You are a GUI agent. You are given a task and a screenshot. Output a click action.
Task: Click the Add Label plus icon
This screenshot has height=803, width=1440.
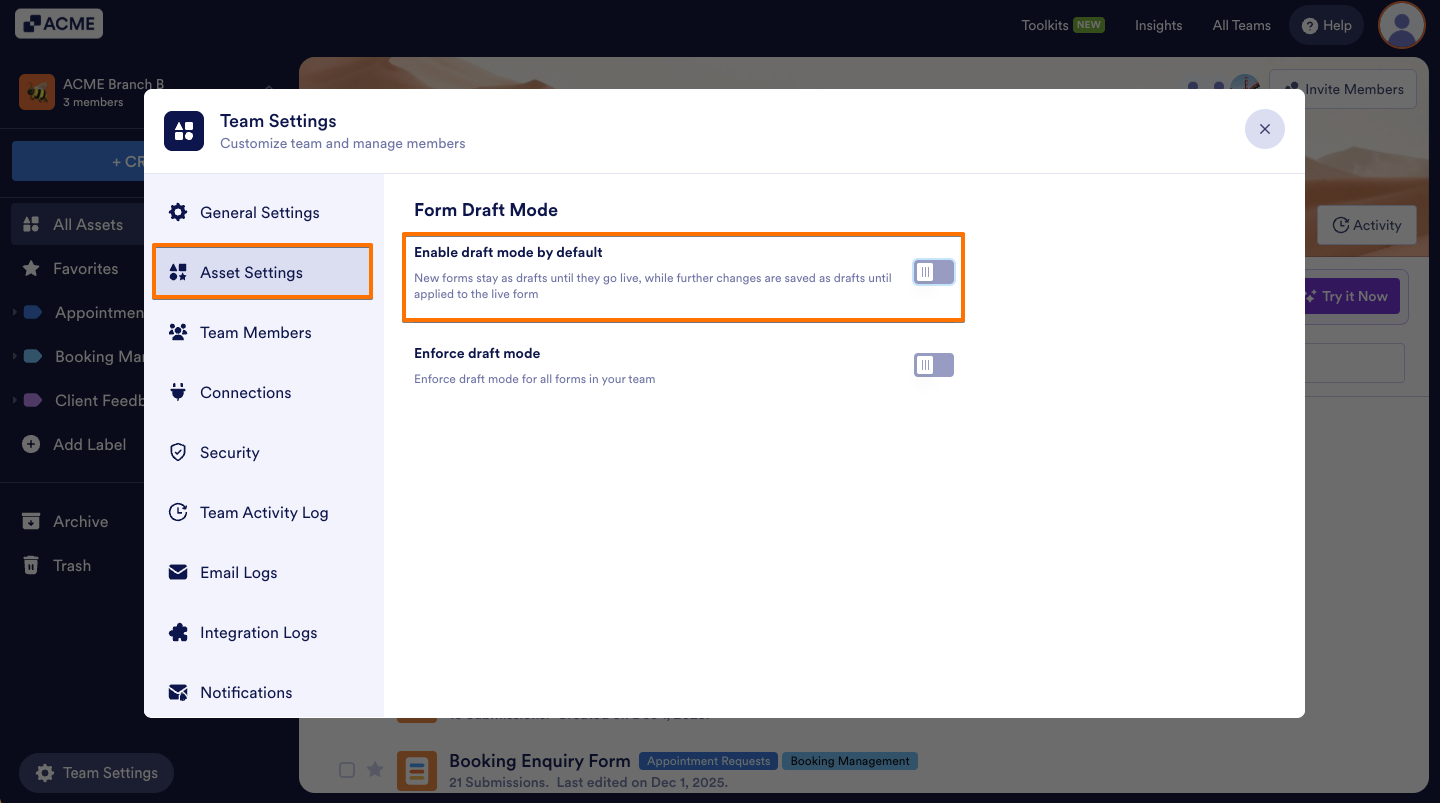coord(31,444)
